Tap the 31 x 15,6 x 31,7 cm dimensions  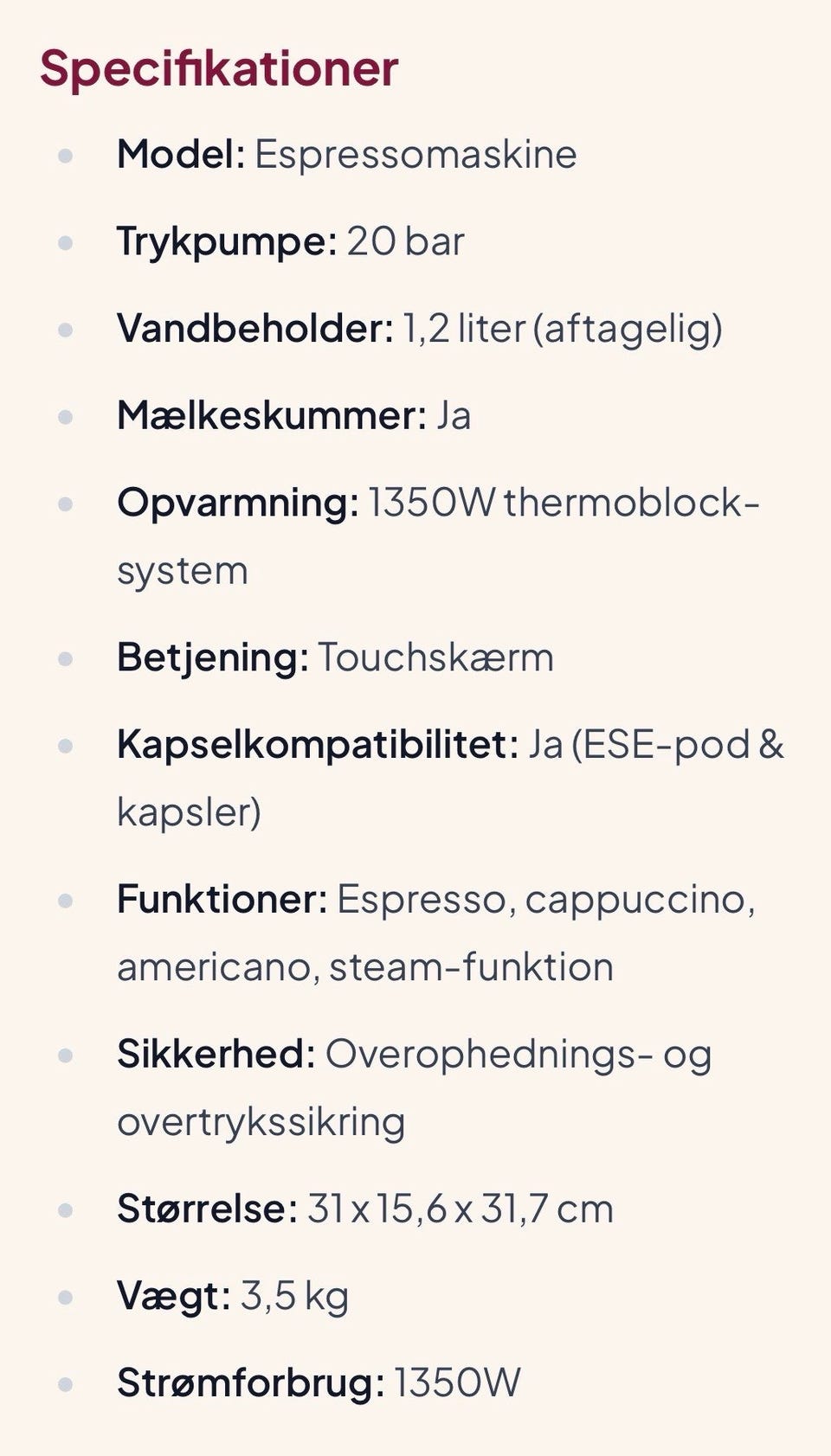[x=461, y=1209]
